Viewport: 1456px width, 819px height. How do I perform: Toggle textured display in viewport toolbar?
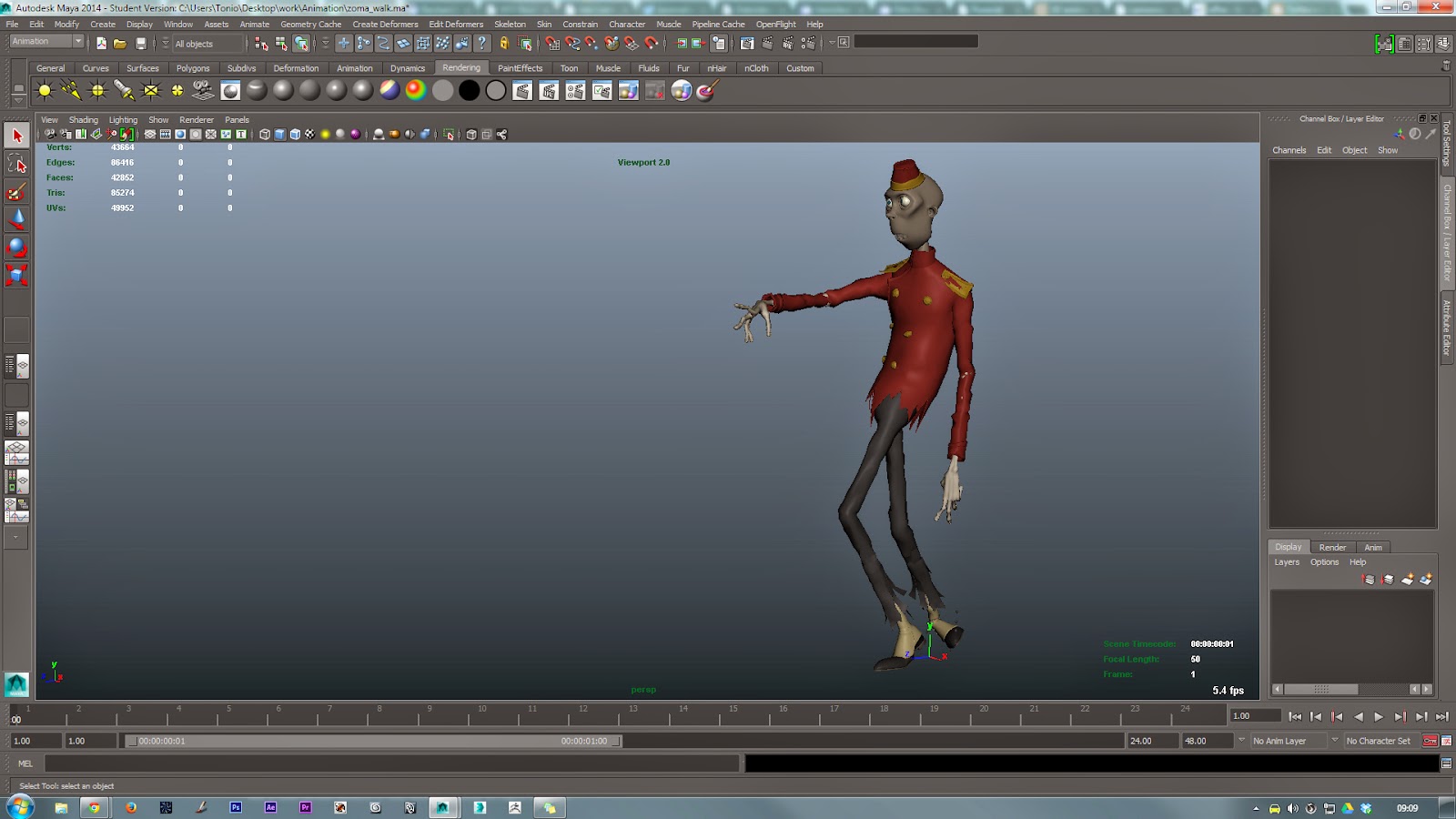pos(309,135)
